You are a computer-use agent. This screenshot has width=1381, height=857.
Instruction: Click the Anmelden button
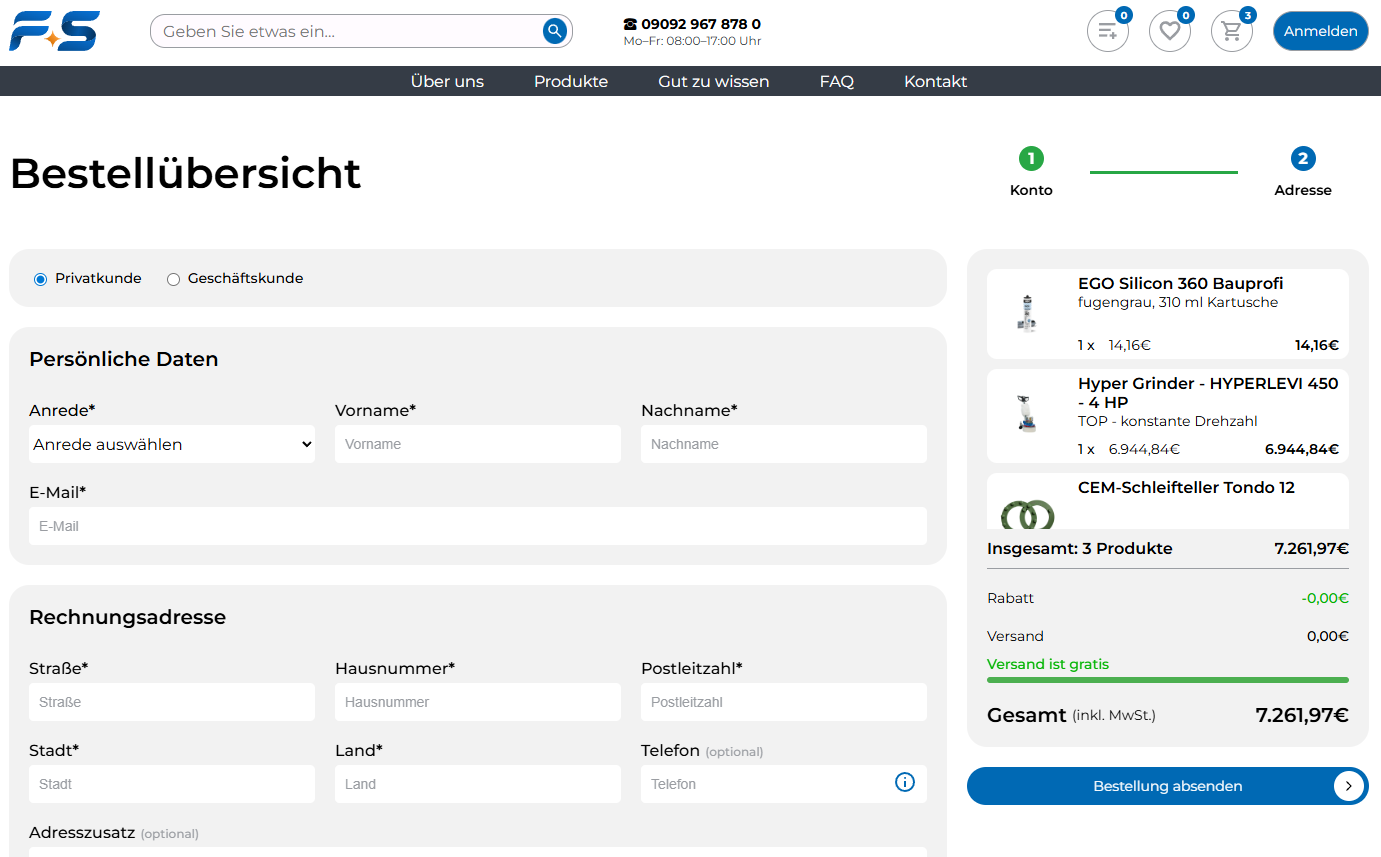pos(1320,31)
